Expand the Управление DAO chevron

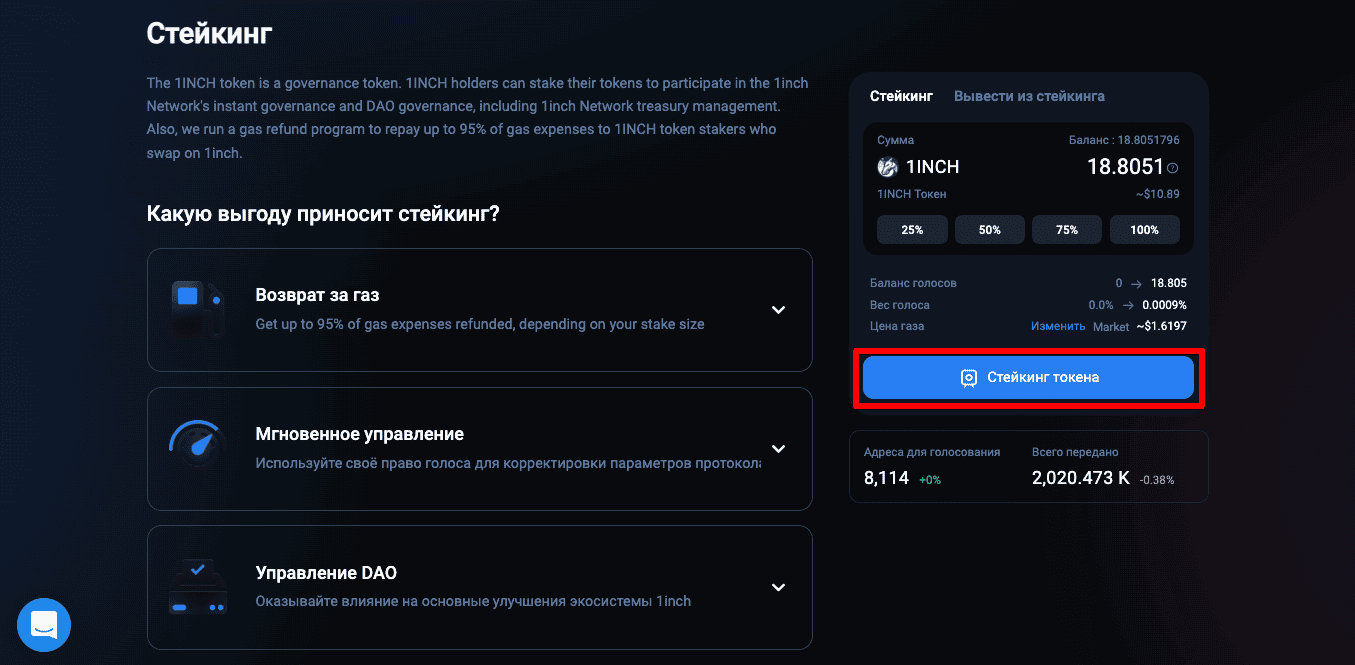point(779,587)
